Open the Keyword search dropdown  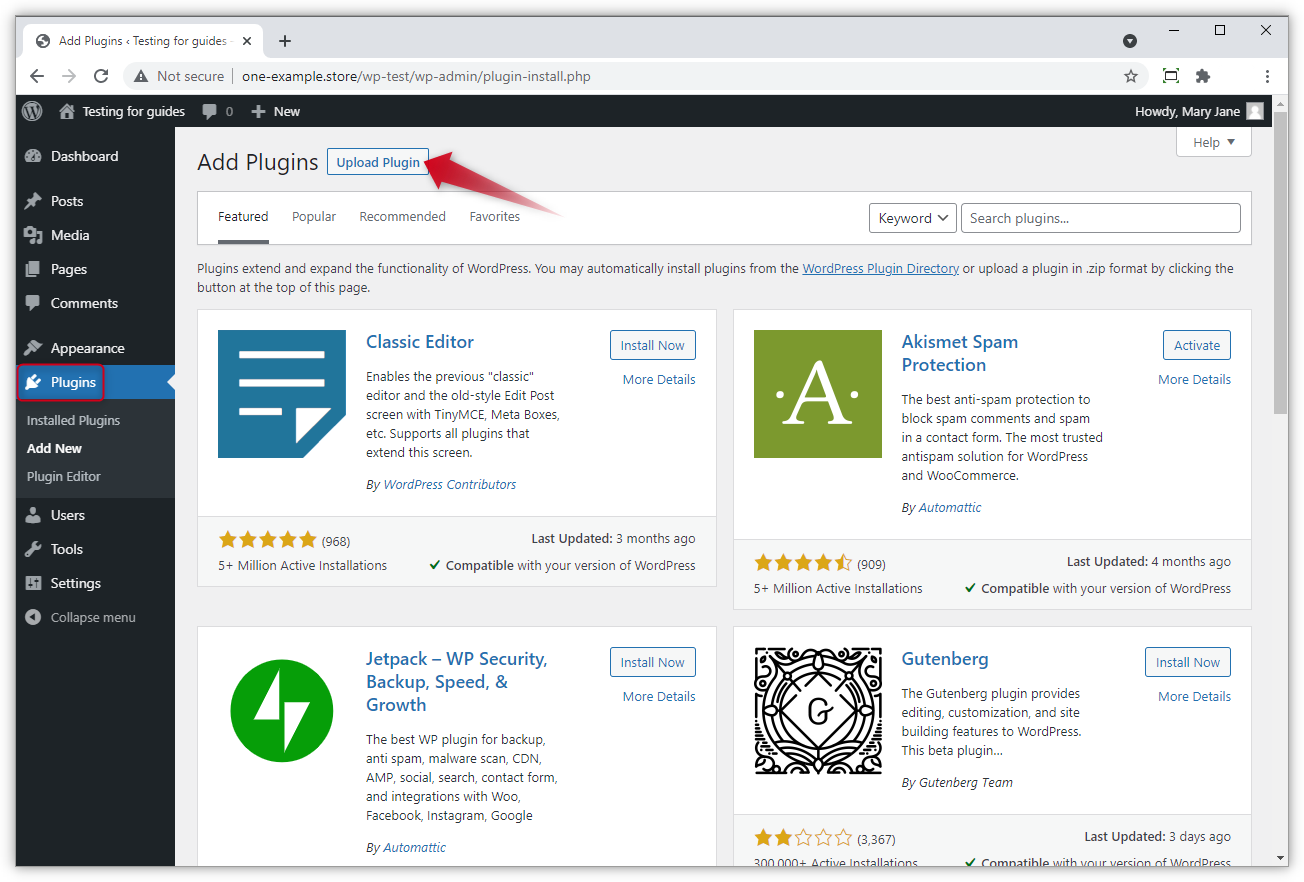click(x=911, y=217)
